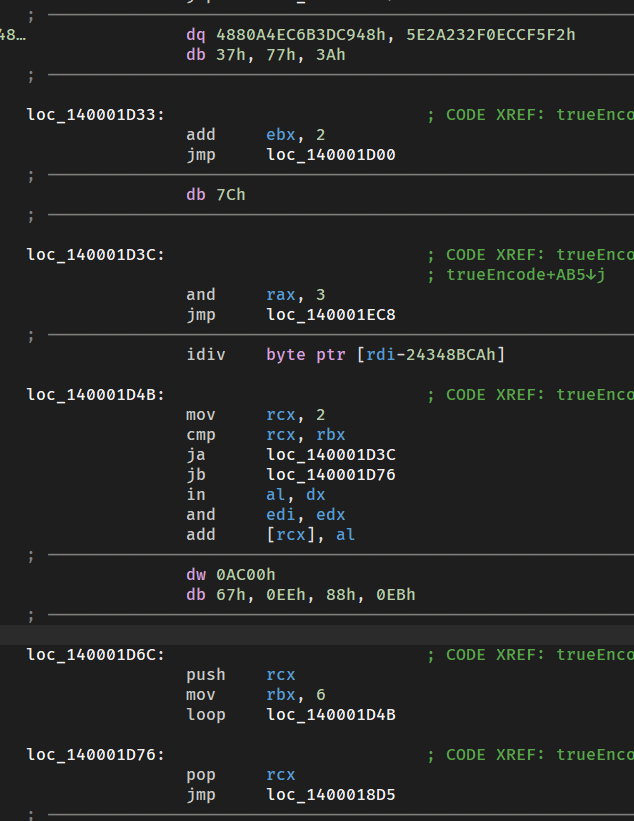Click the 'db 7Ch' data byte
The image size is (634, 821).
(x=216, y=195)
